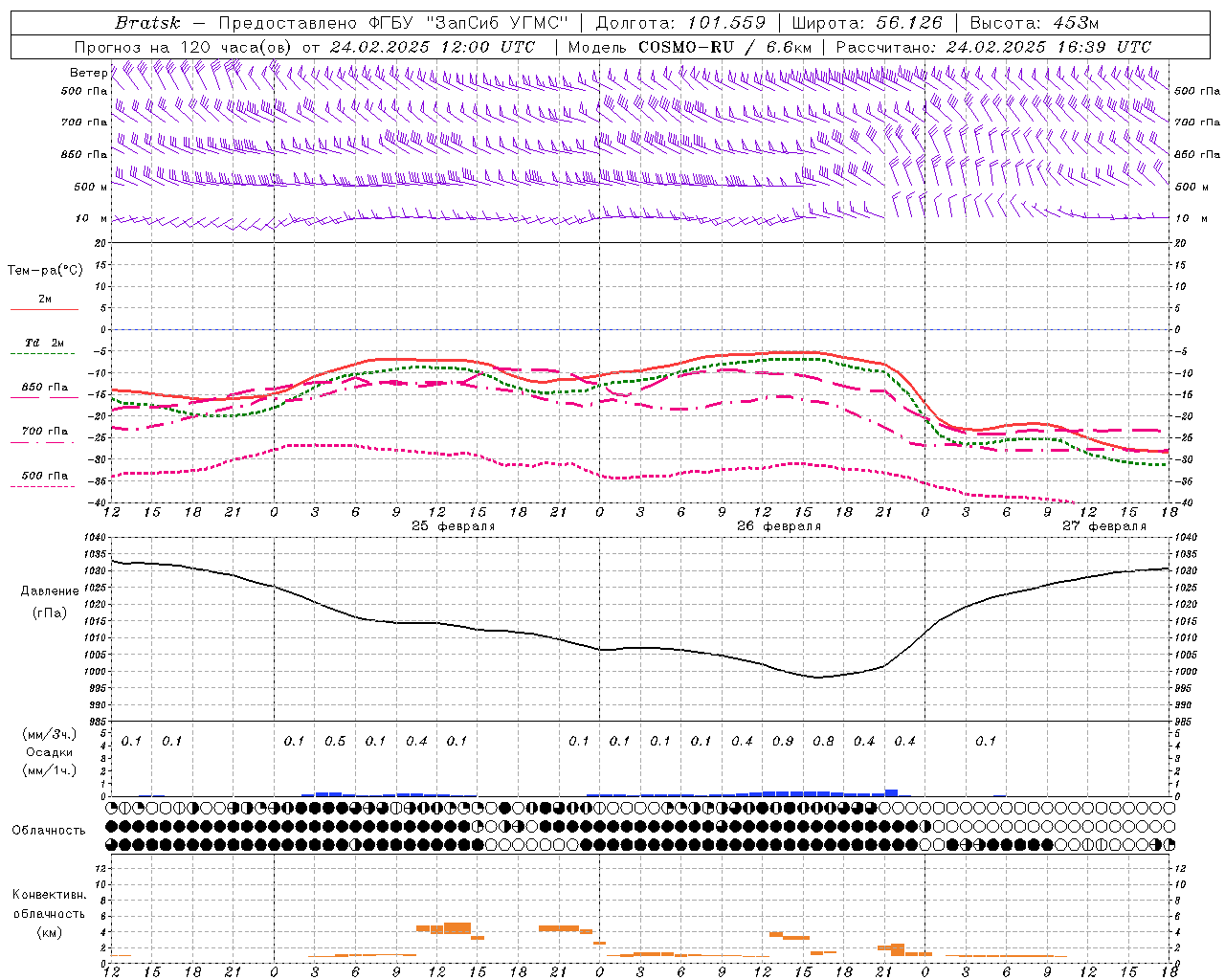Click the dashed Td 2м legend line sample
Image resolution: width=1225 pixels, height=980 pixels.
(x=43, y=354)
